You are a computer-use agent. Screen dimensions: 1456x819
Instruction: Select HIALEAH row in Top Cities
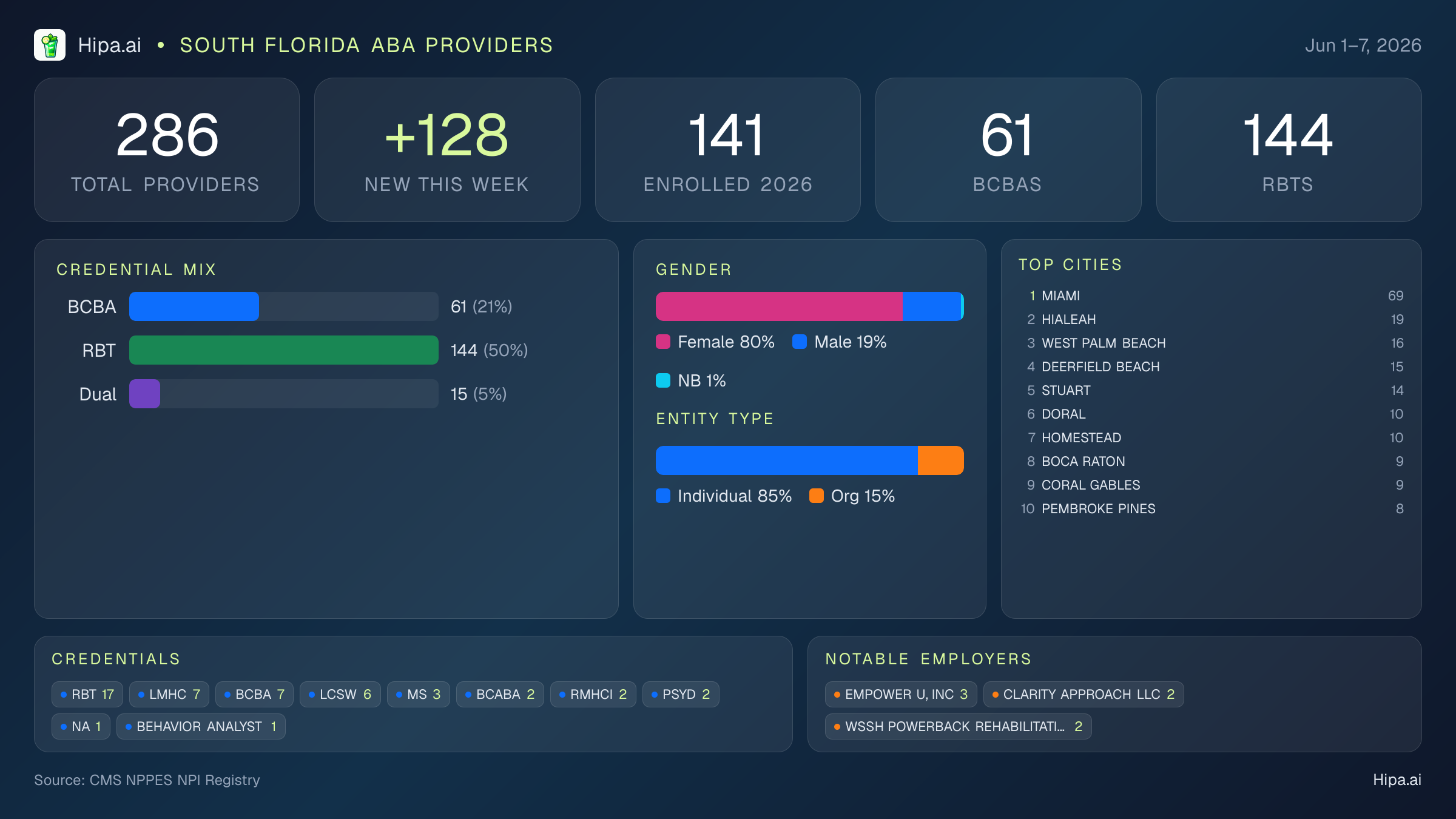(1212, 319)
